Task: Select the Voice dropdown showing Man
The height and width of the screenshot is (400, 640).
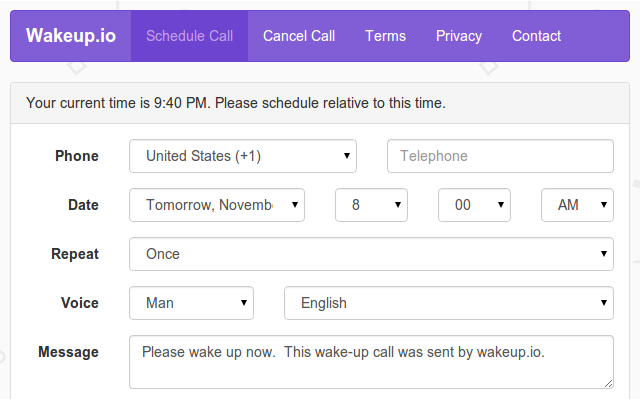Action: pyautogui.click(x=191, y=303)
